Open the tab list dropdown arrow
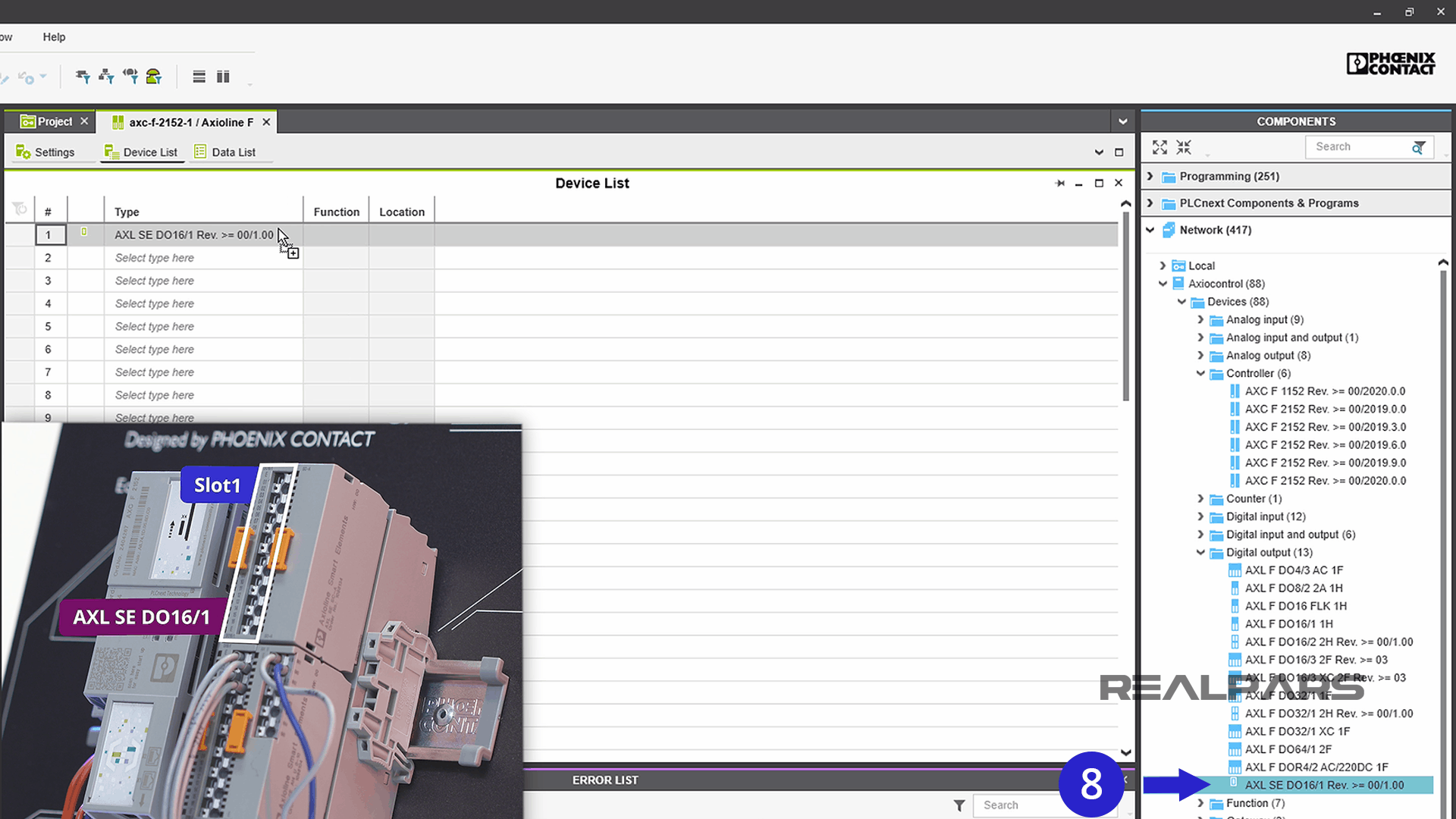The width and height of the screenshot is (1456, 819). coord(1123,121)
